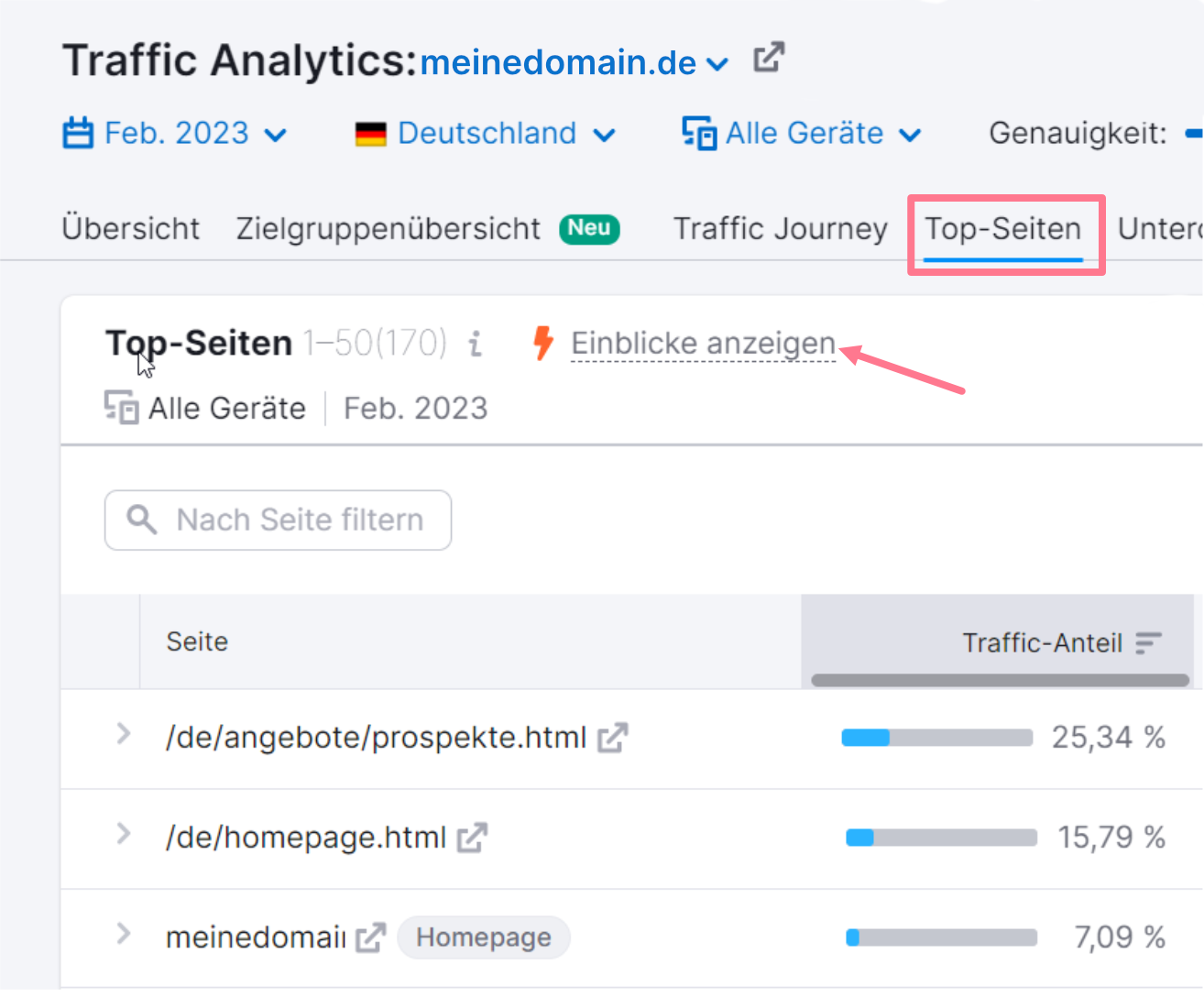The width and height of the screenshot is (1204, 1008).
Task: Expand the /de/angebote/prospekte.html row
Action: tap(124, 734)
